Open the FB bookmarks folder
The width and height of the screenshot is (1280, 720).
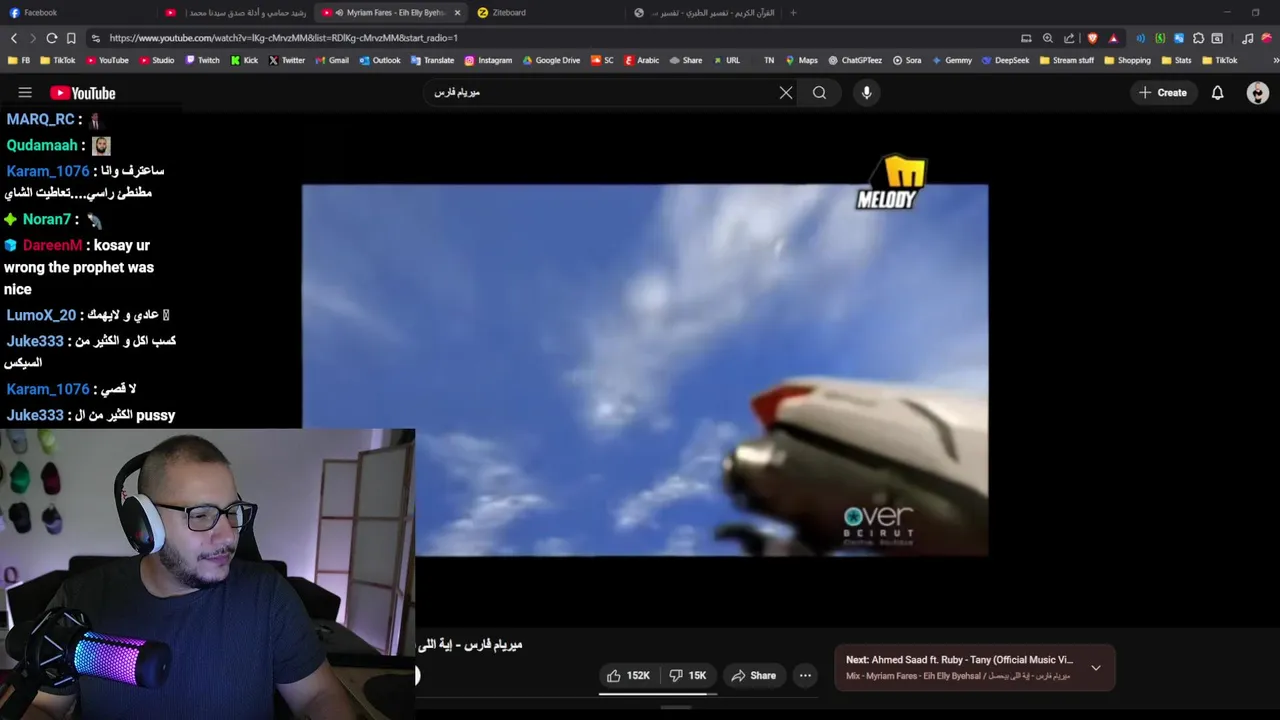tap(19, 60)
